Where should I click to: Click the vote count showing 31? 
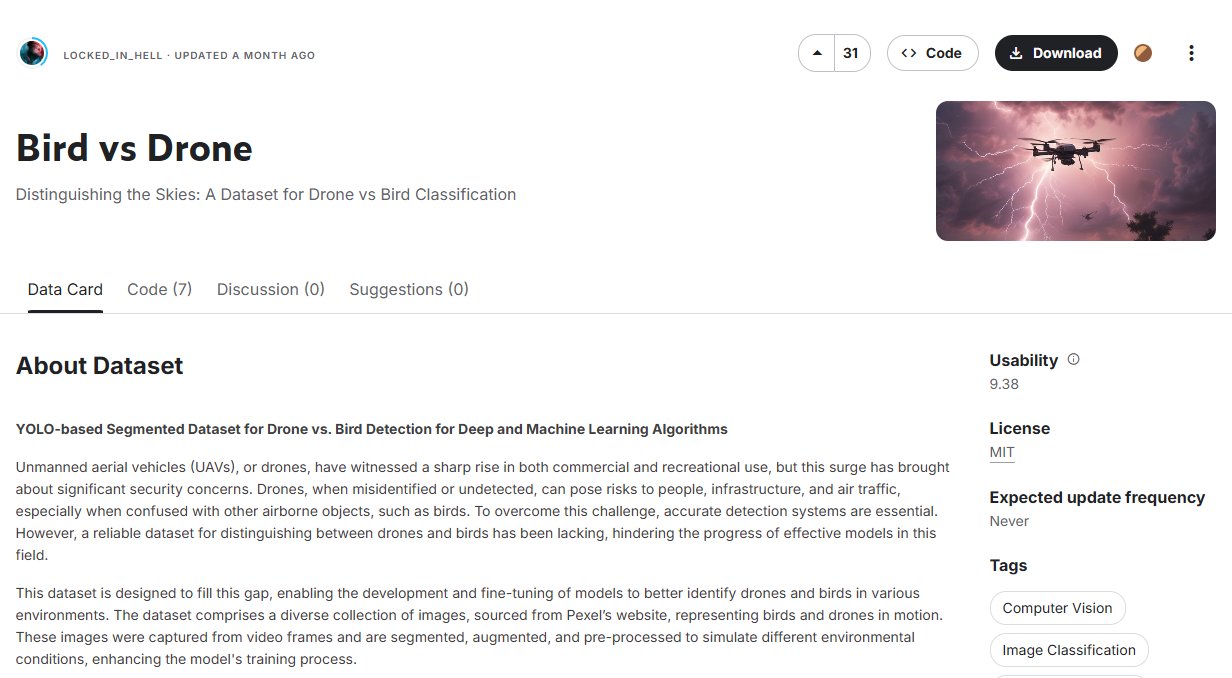[x=851, y=53]
